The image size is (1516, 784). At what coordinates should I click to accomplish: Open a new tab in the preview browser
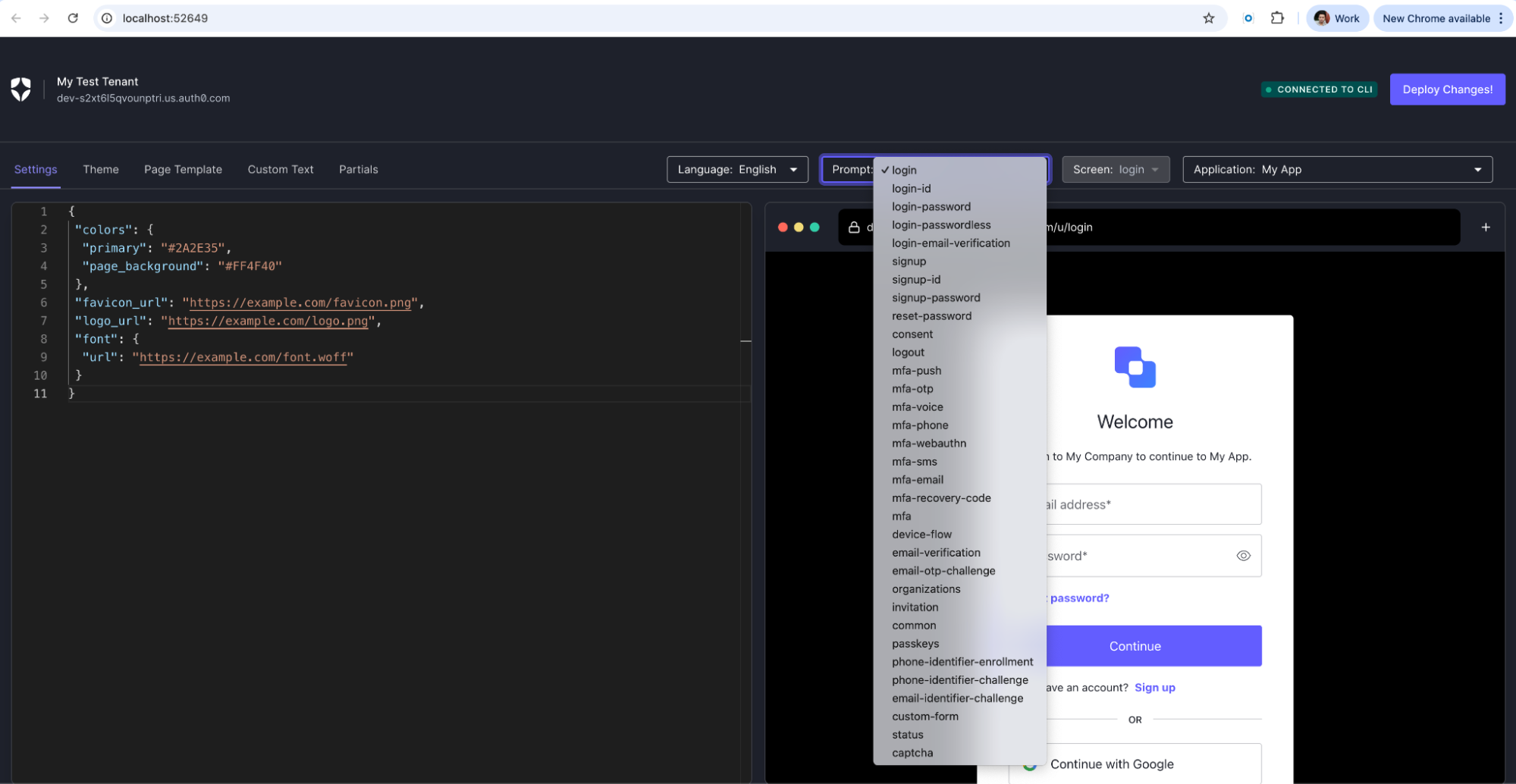pyautogui.click(x=1485, y=227)
